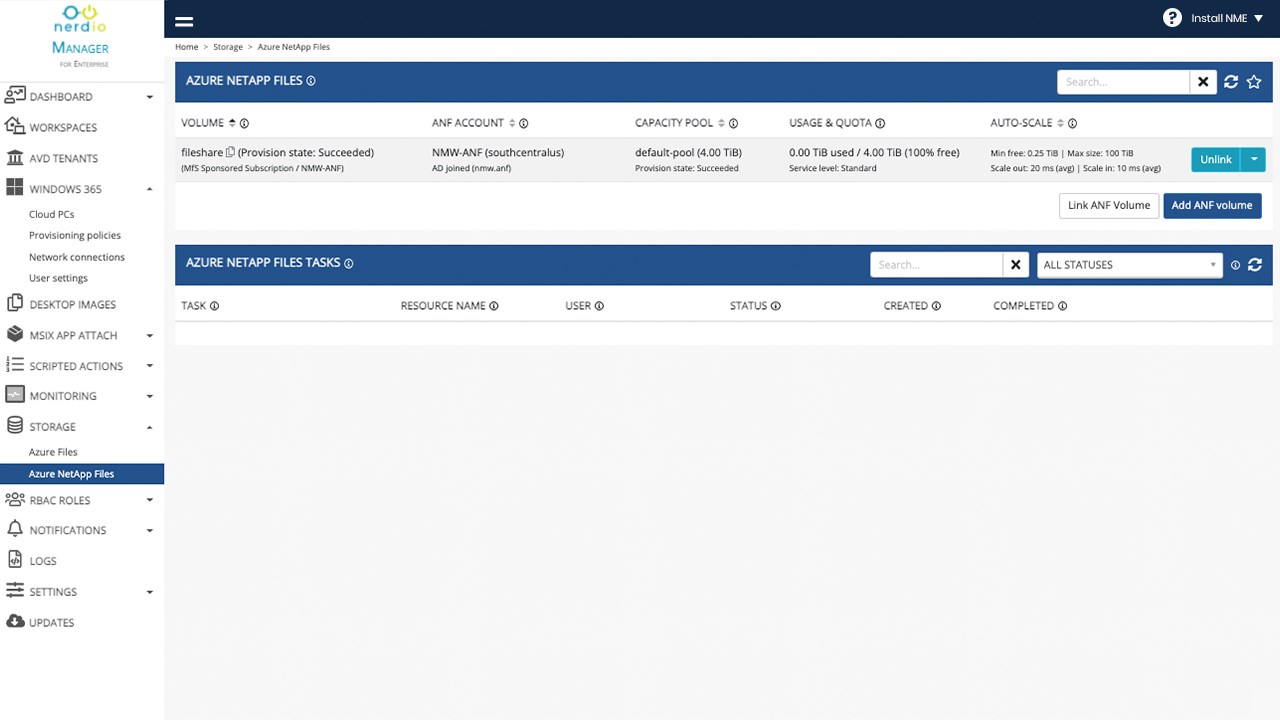
Task: Click the AVD Tenants building icon
Action: (x=15, y=158)
